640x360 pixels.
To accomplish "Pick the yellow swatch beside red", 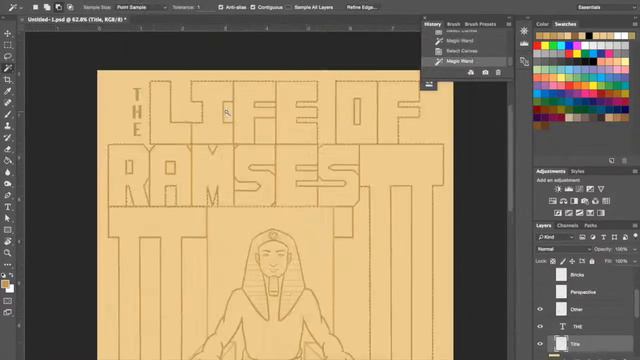I will point(545,45).
